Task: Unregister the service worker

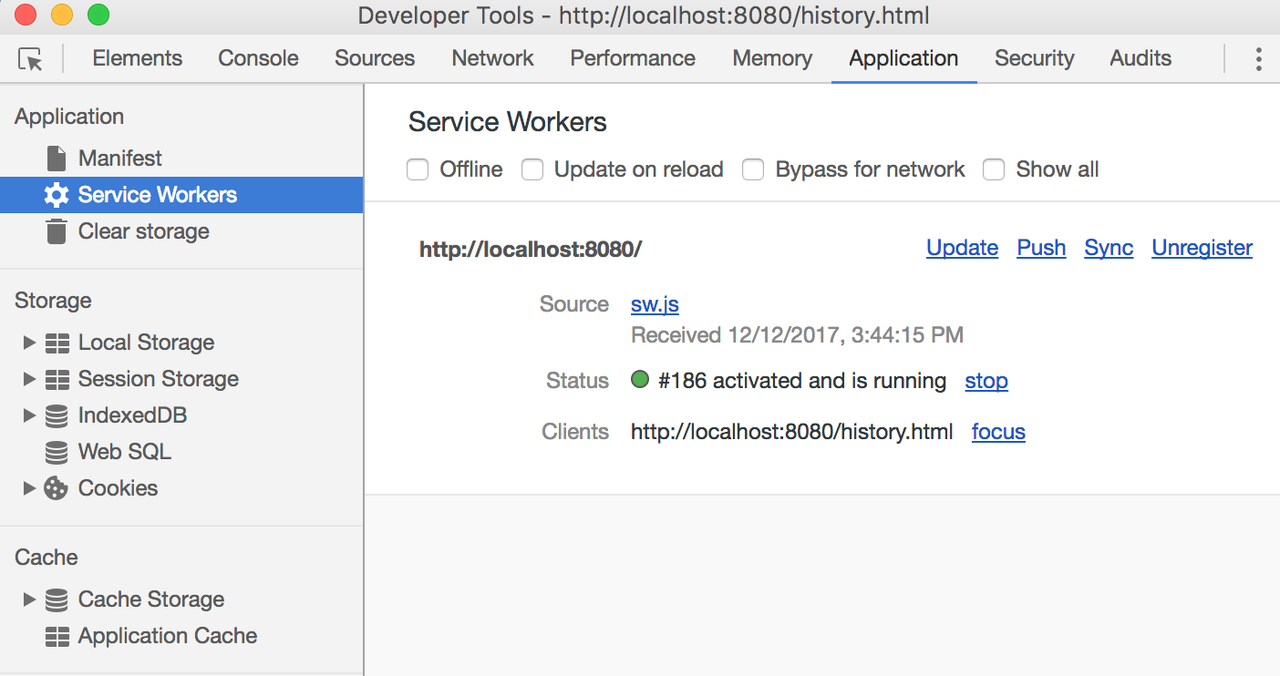Action: [1202, 248]
